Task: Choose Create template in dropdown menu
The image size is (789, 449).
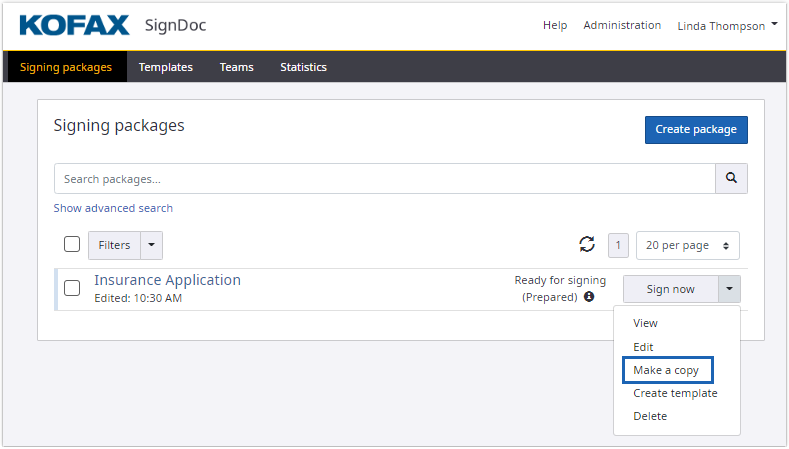Action: (x=675, y=393)
